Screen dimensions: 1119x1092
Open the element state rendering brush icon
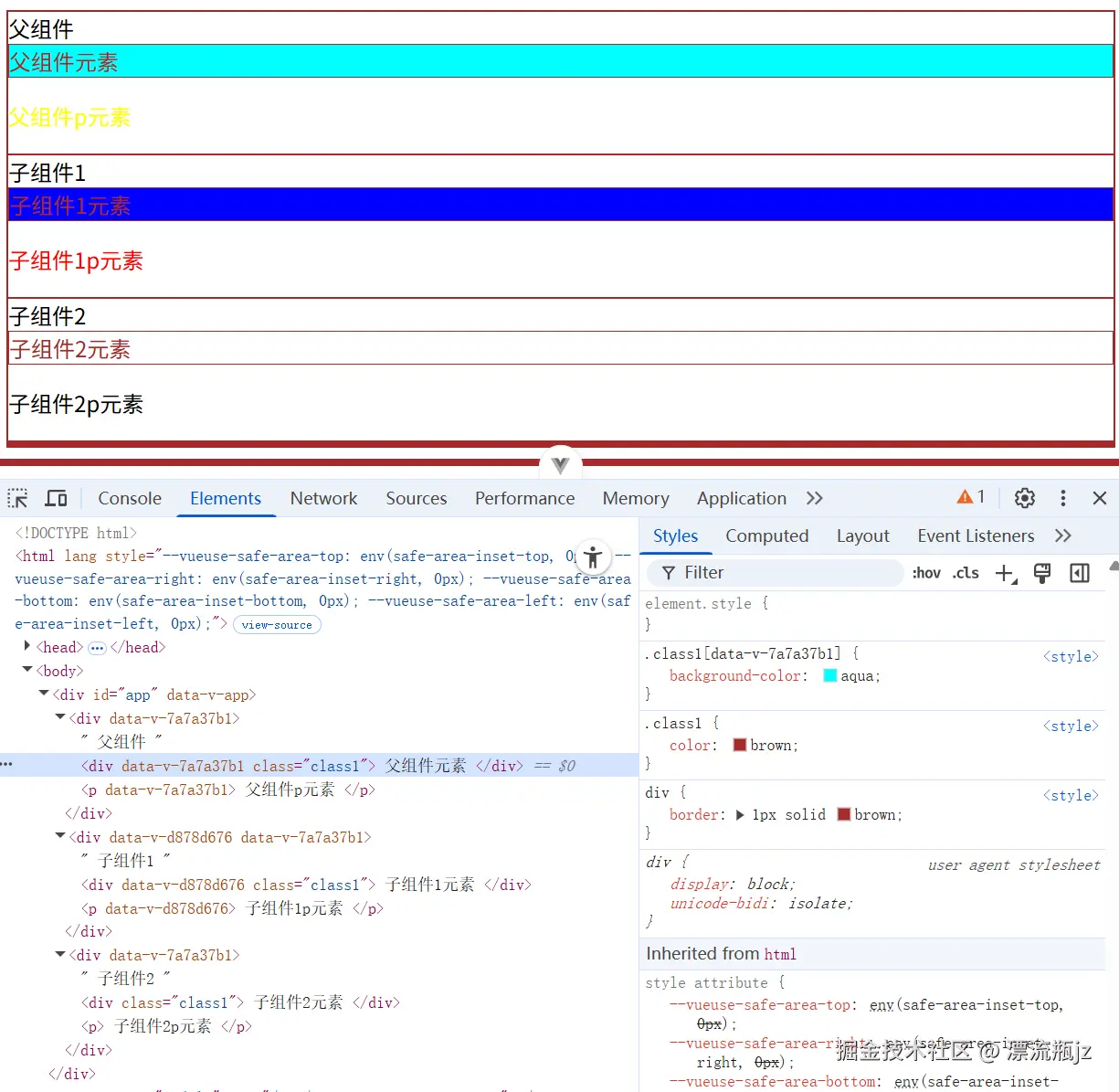coord(1042,573)
